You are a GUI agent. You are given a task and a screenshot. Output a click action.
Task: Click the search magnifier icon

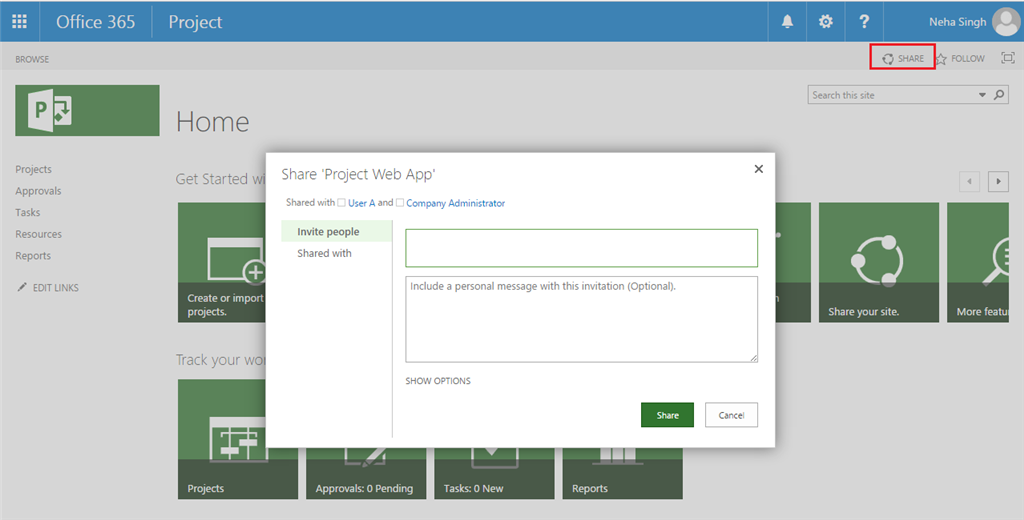999,95
